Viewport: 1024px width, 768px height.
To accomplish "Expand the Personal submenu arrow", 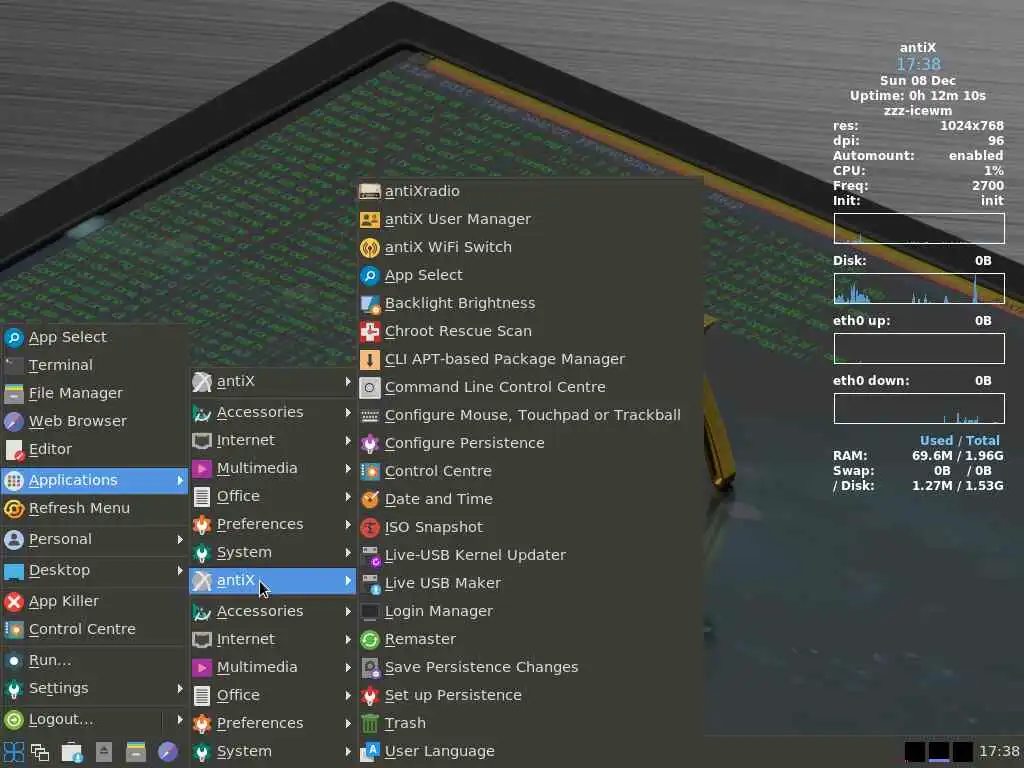I will [180, 539].
